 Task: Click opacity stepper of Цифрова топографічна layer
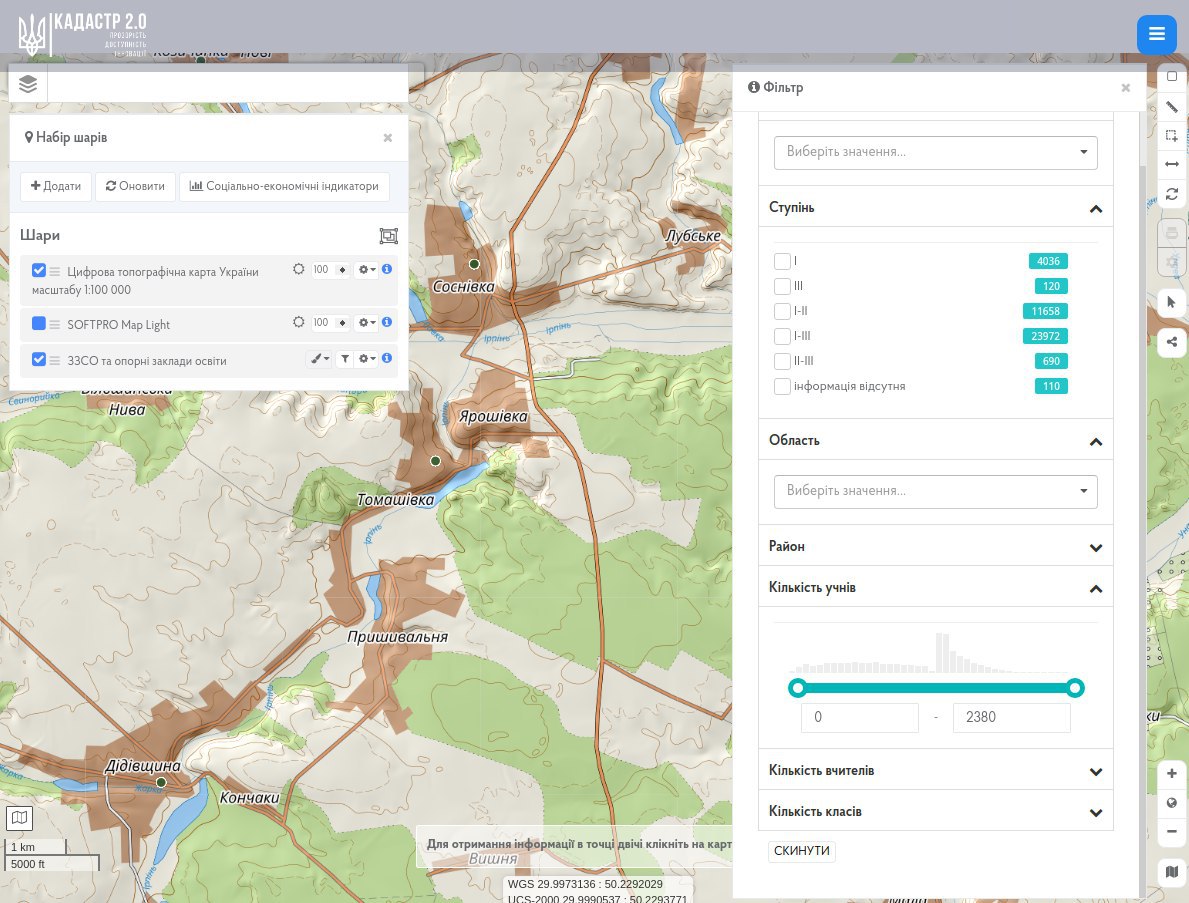pyautogui.click(x=343, y=270)
